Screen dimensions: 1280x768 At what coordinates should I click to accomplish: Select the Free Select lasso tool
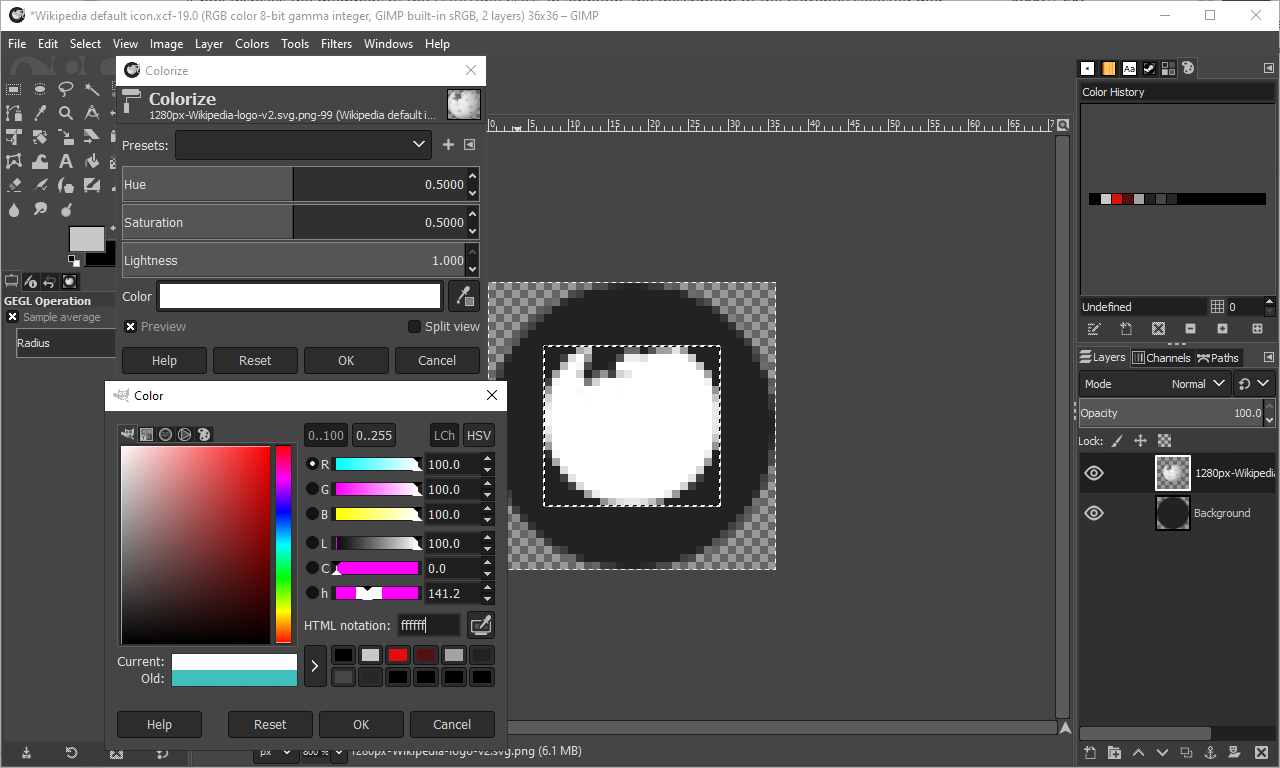[66, 90]
